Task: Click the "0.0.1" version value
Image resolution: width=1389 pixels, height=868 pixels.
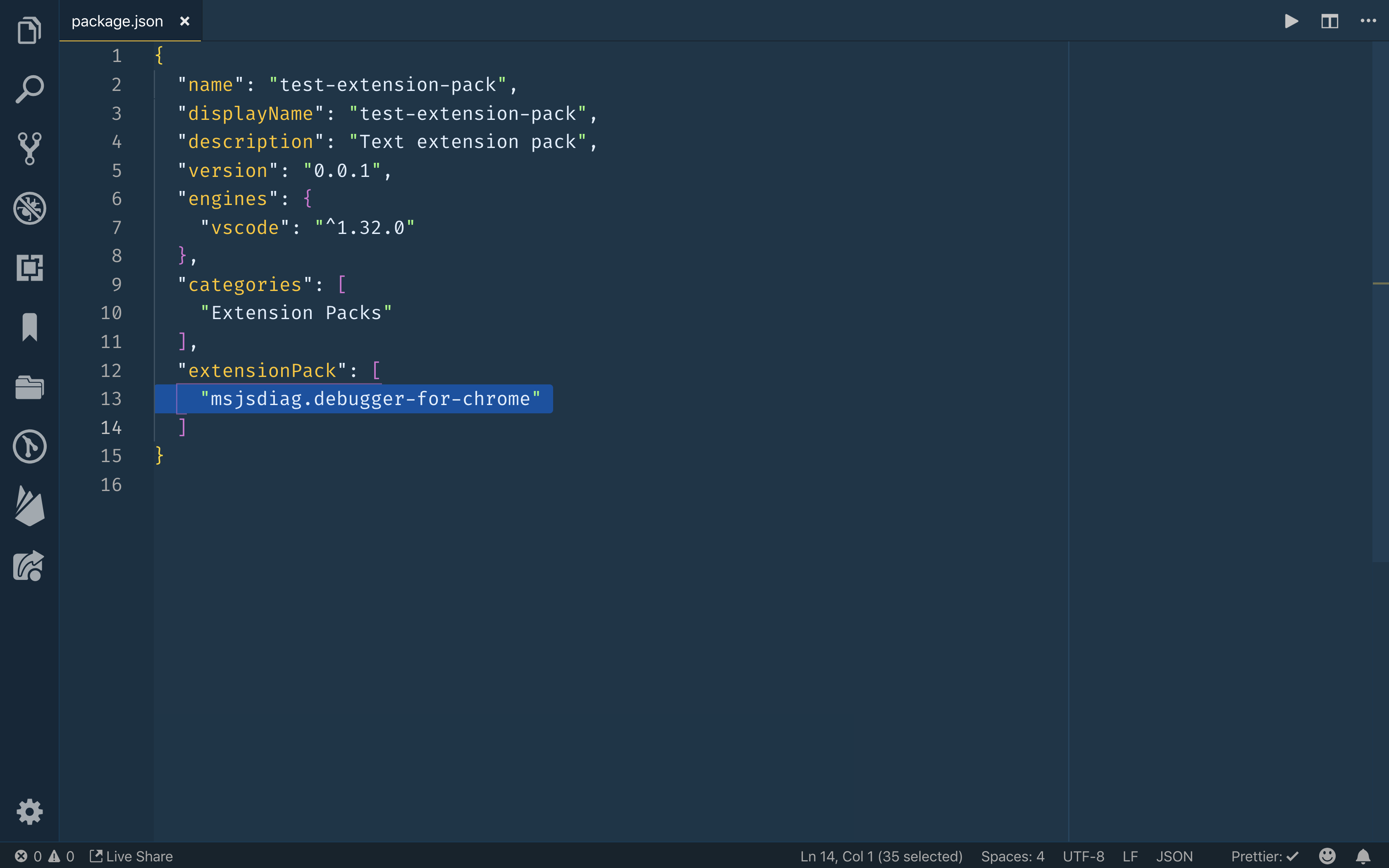Action: tap(342, 170)
